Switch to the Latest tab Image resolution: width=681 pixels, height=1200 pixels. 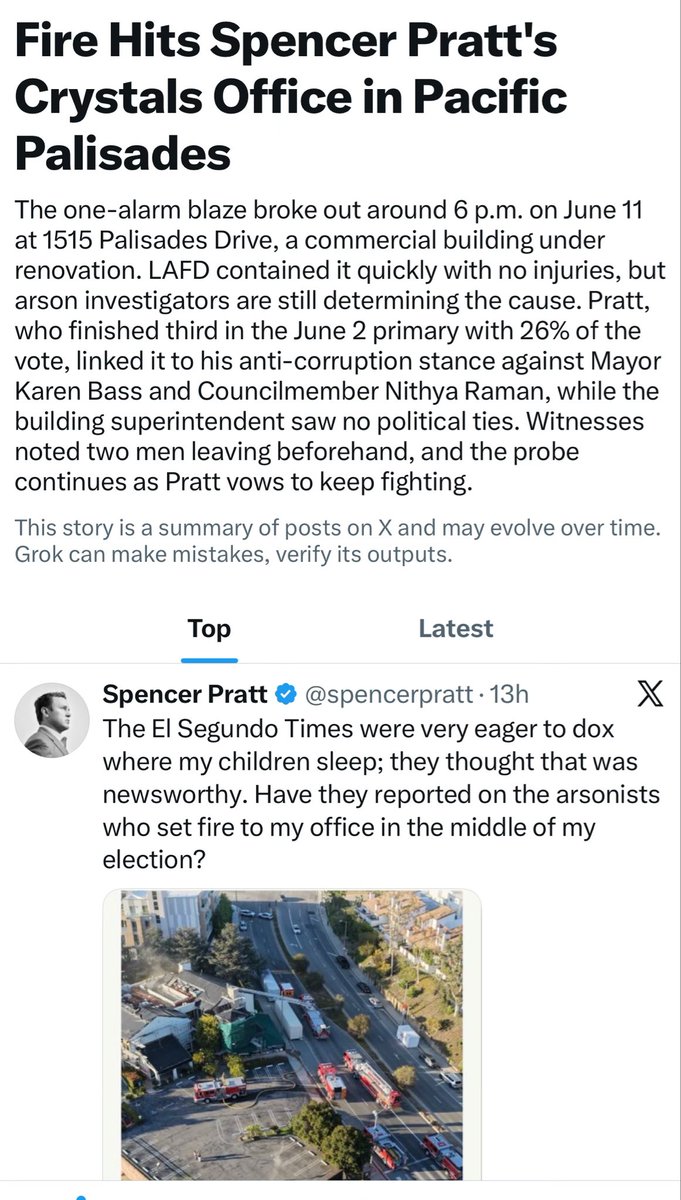click(x=455, y=628)
